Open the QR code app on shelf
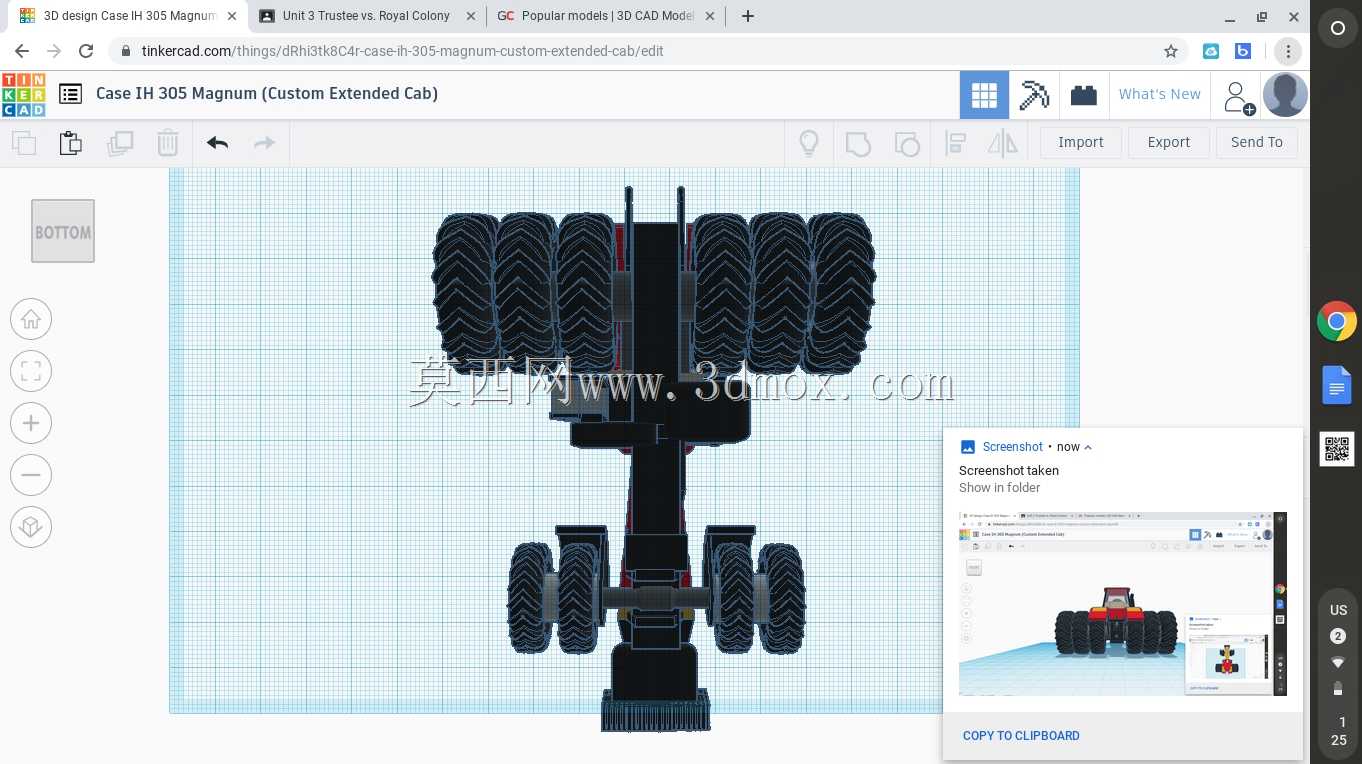Viewport: 1362px width, 764px height. [x=1337, y=449]
